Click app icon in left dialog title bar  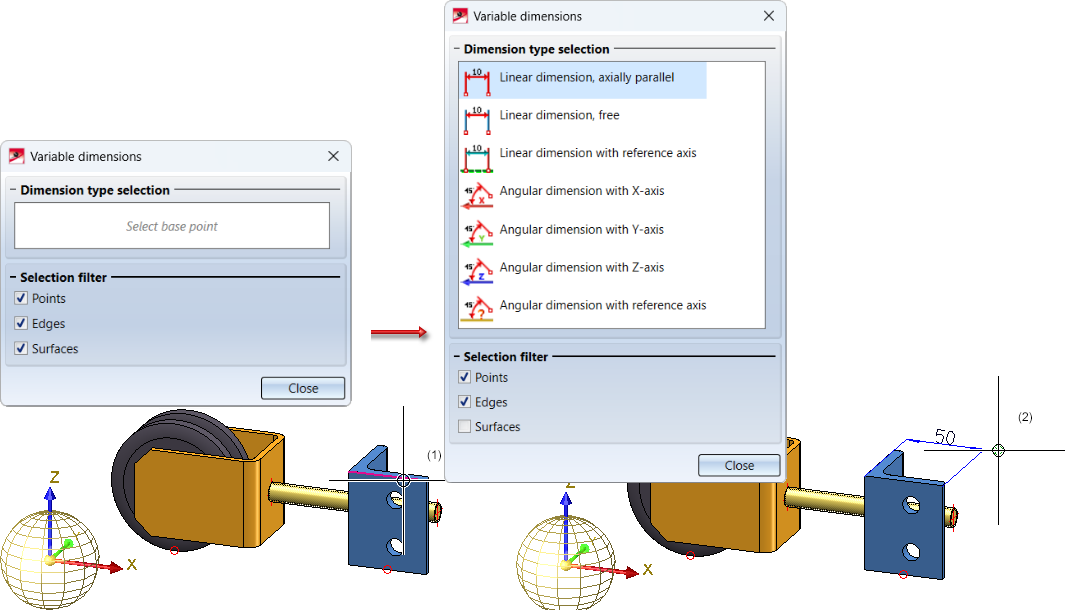16,156
